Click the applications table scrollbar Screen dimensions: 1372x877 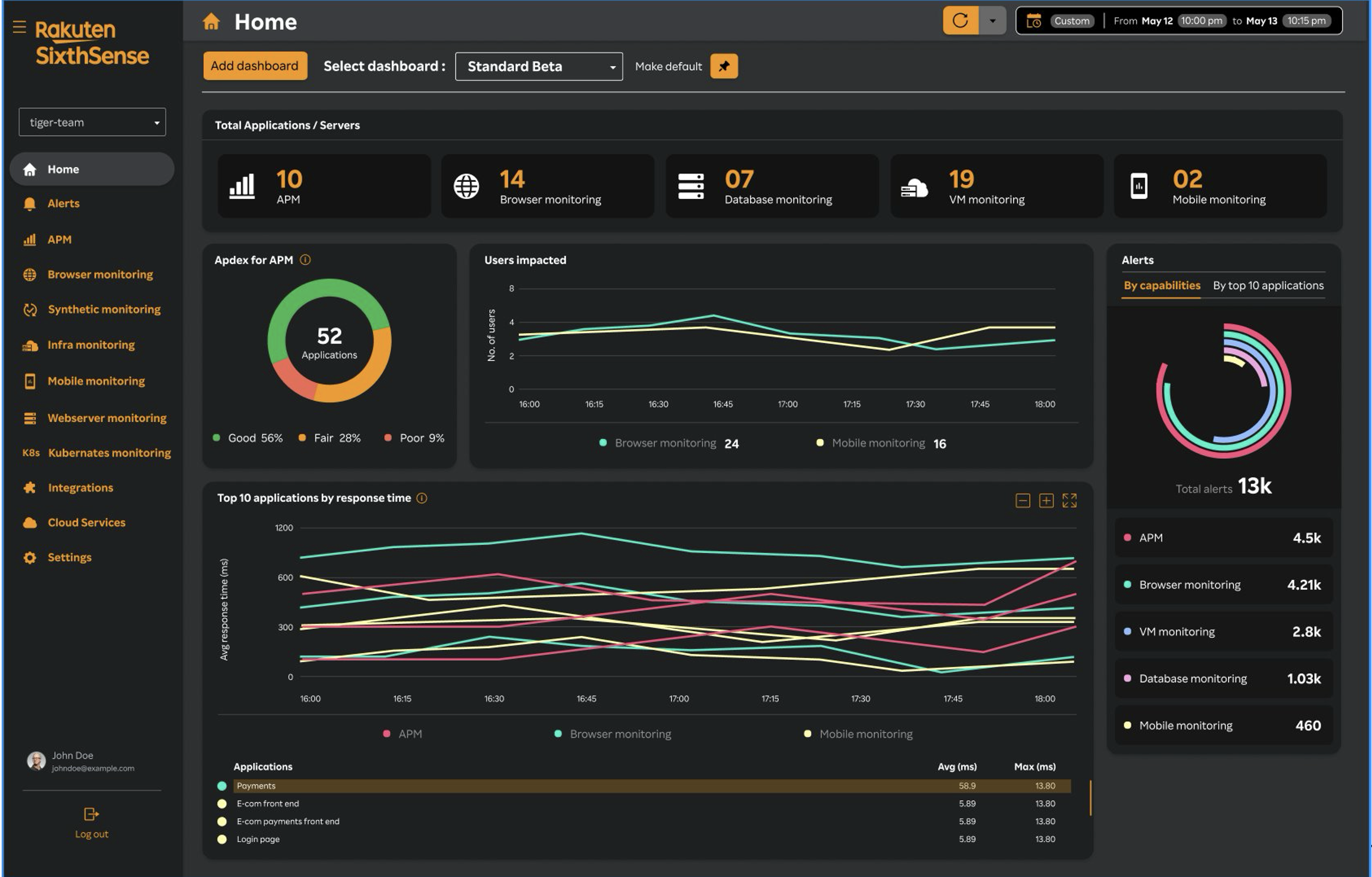(1090, 798)
